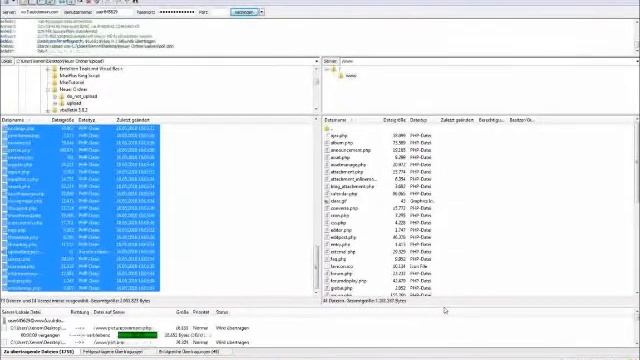Open the Zu übertragende Dateien queue tab
The image size is (640, 360).
[39, 351]
